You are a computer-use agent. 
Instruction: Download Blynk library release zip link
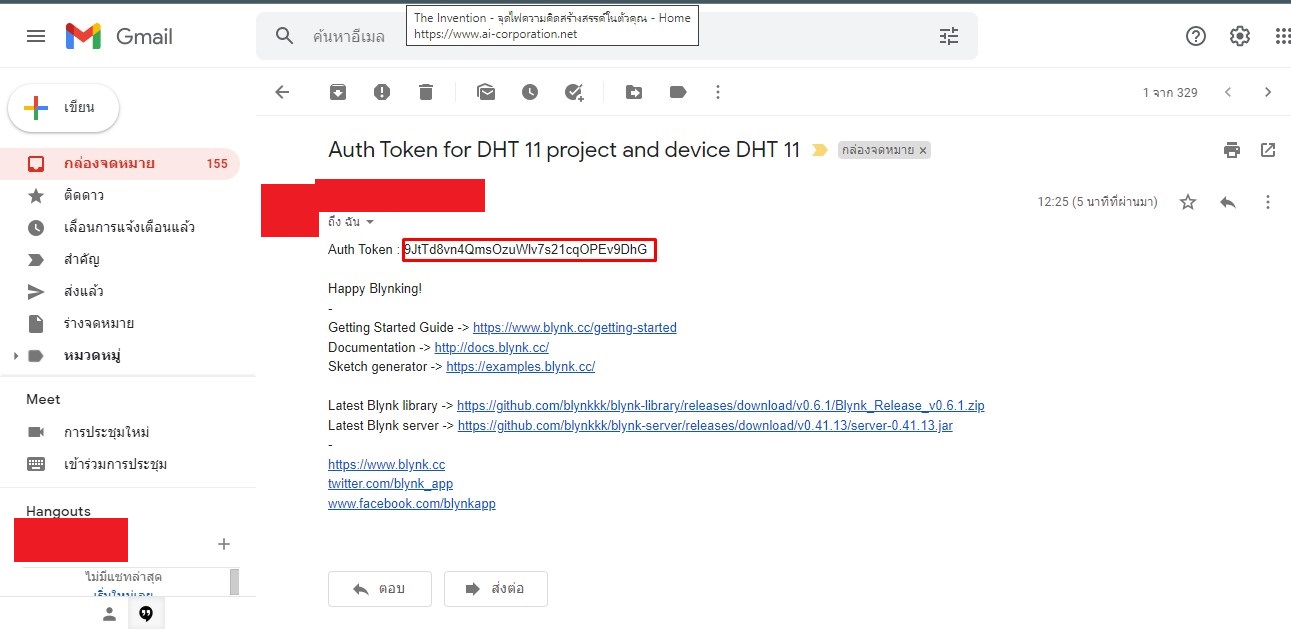click(721, 406)
